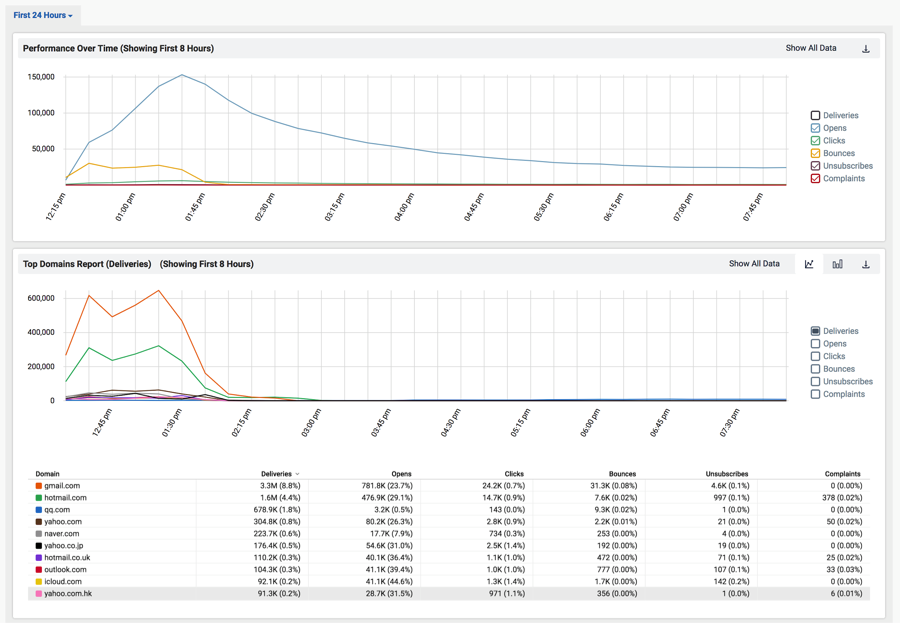Click the Complaints column header in table
This screenshot has width=900, height=623.
click(x=843, y=474)
